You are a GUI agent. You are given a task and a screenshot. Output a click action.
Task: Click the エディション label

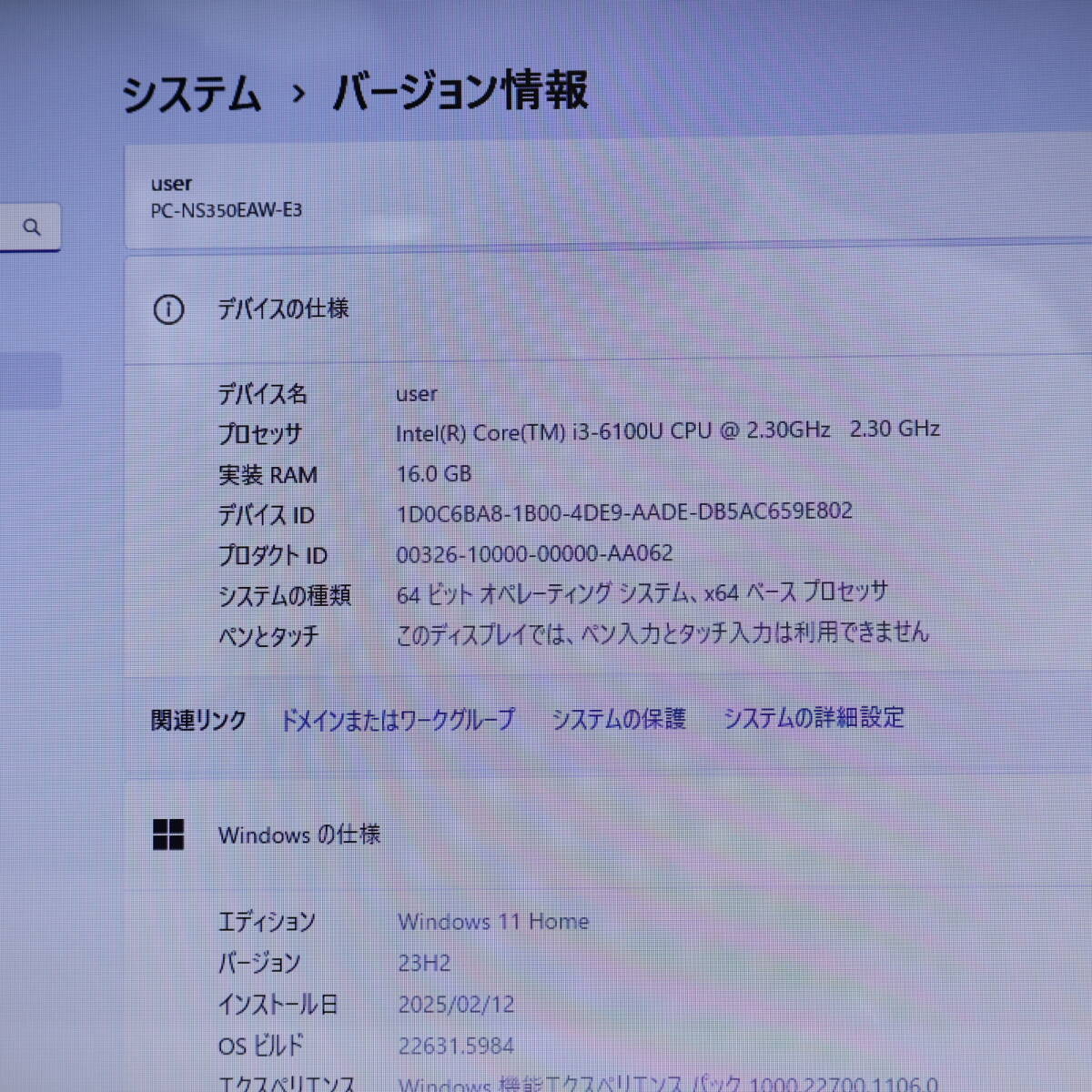[x=267, y=923]
